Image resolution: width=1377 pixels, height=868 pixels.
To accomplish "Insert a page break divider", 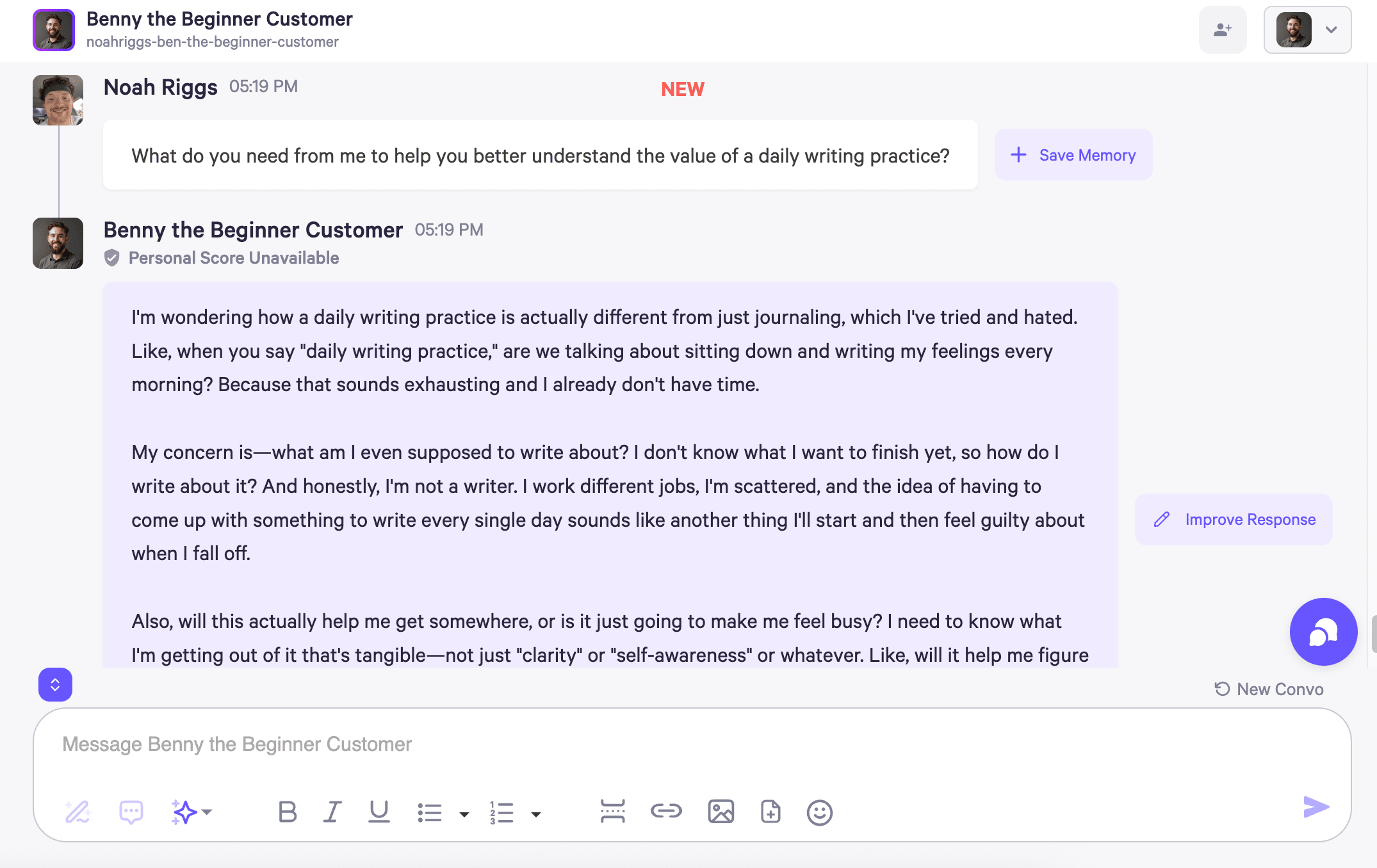I will click(x=612, y=811).
